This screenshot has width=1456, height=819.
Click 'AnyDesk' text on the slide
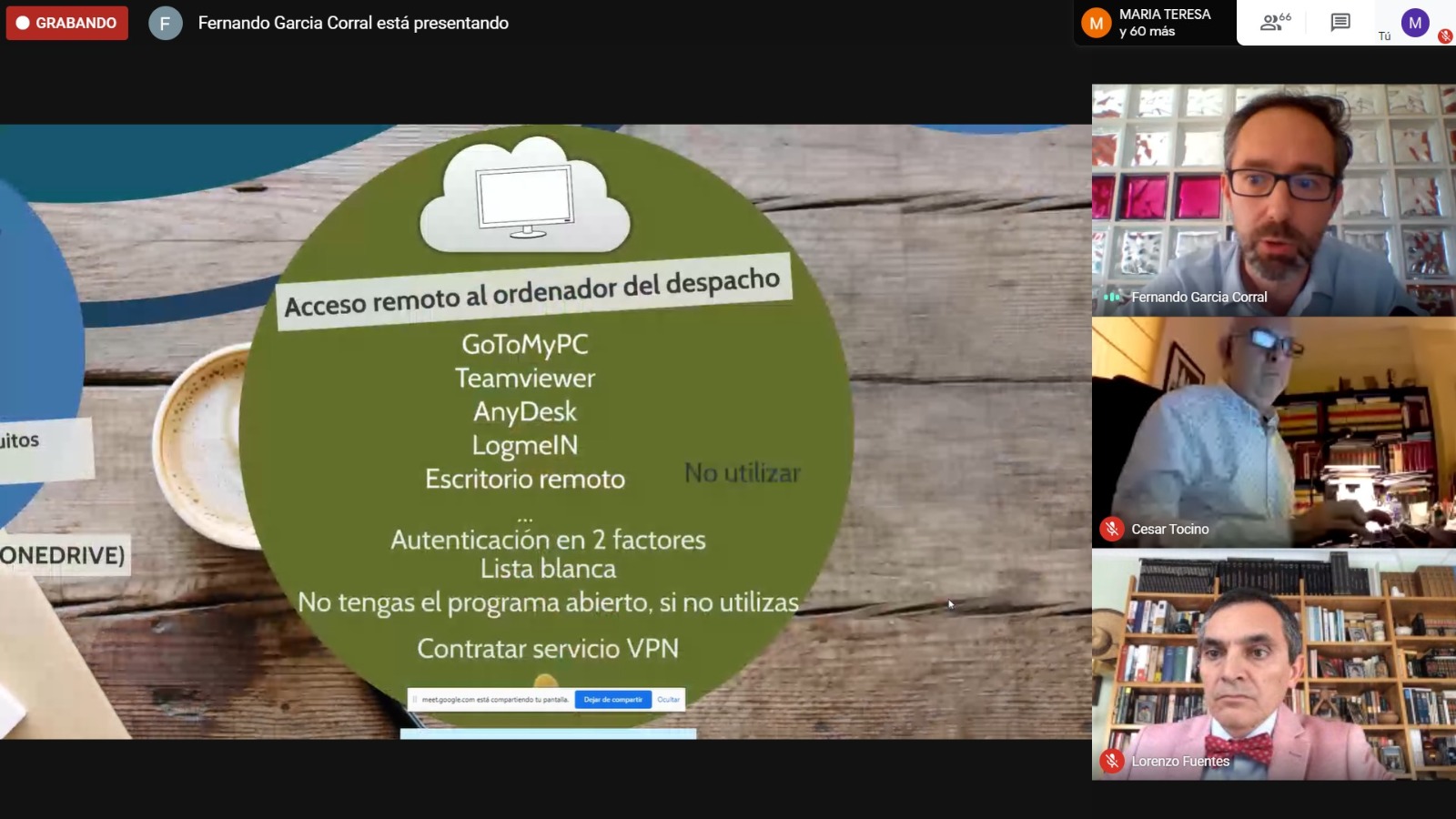(525, 412)
